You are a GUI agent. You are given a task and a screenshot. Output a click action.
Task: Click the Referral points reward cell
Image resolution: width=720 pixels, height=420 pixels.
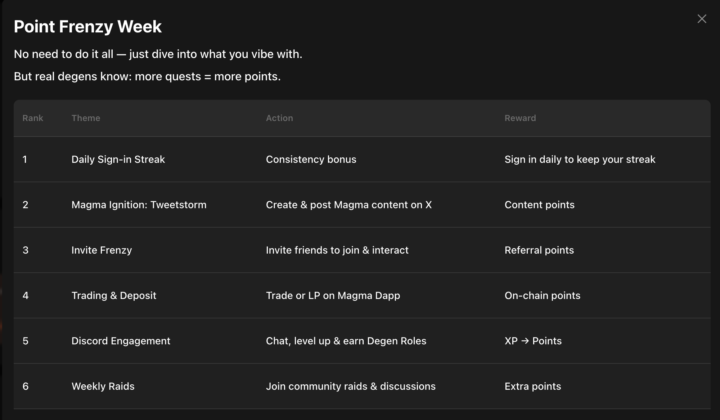click(539, 250)
